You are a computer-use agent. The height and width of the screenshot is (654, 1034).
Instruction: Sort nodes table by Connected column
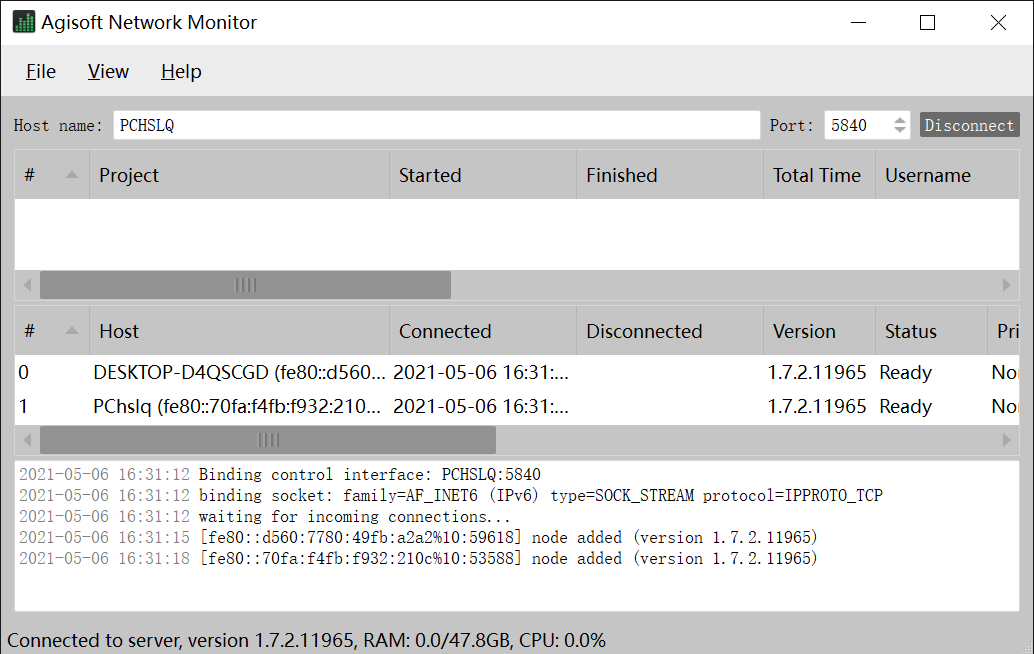click(483, 331)
